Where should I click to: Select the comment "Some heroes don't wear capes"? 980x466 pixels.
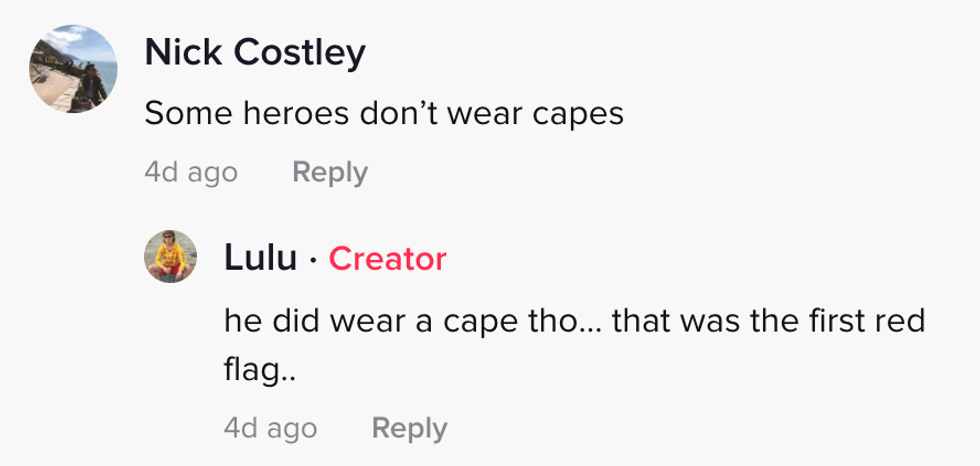click(x=384, y=114)
